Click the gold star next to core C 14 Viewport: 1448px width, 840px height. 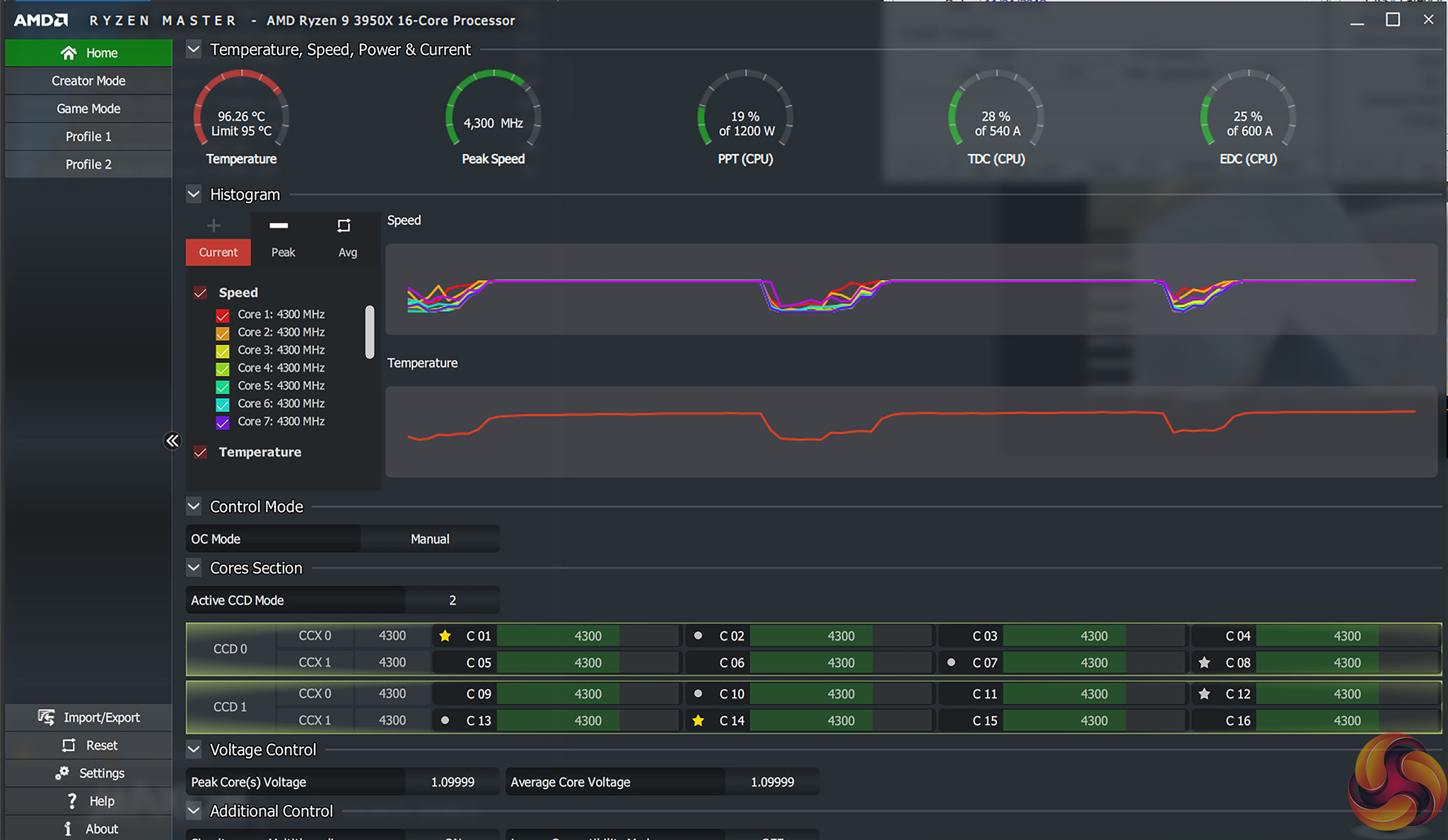click(x=698, y=721)
